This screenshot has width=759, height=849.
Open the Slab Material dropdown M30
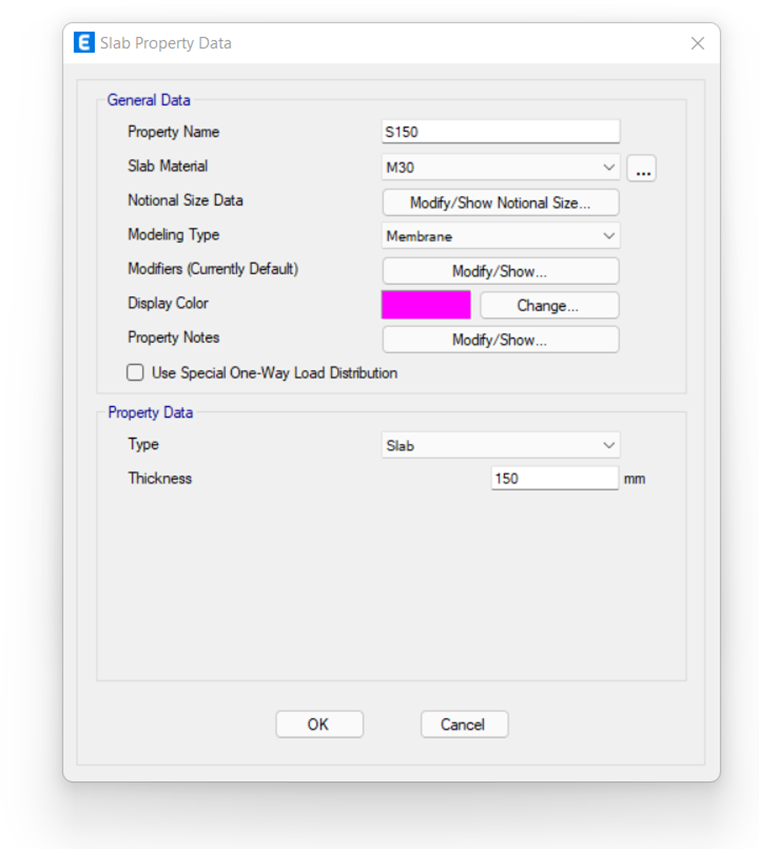point(500,167)
